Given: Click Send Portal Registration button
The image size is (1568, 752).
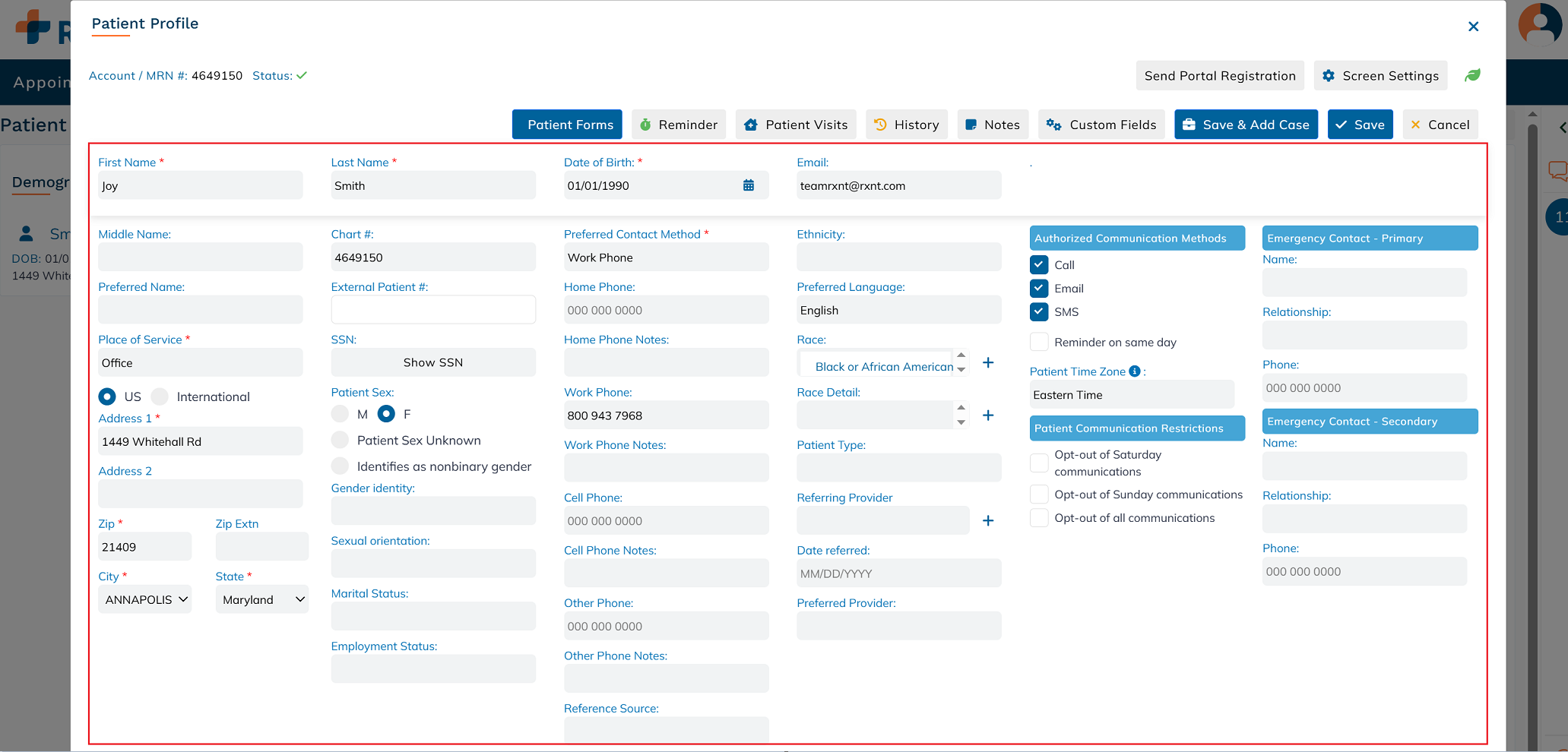Looking at the screenshot, I should click(1220, 76).
